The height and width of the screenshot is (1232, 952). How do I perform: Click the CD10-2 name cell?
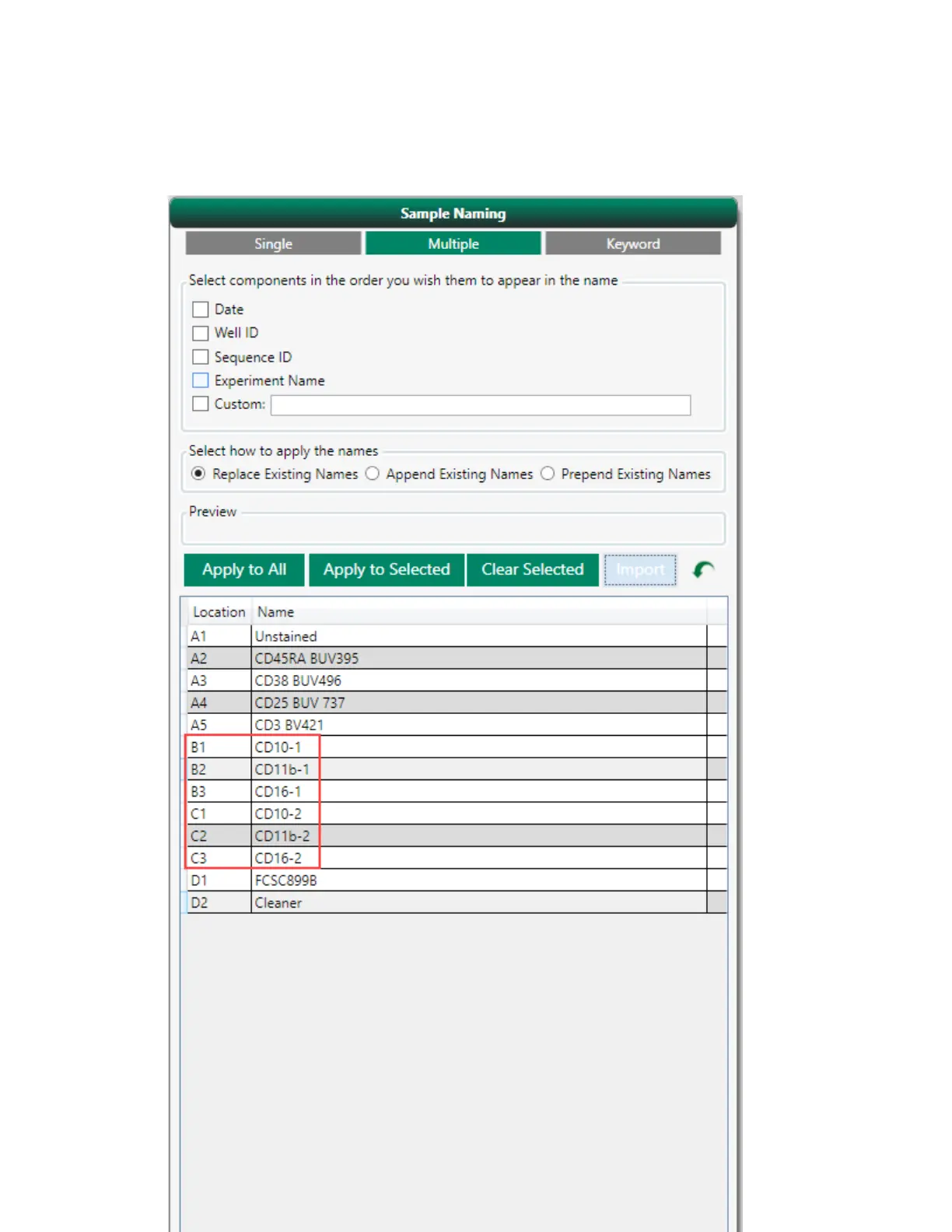[x=479, y=814]
